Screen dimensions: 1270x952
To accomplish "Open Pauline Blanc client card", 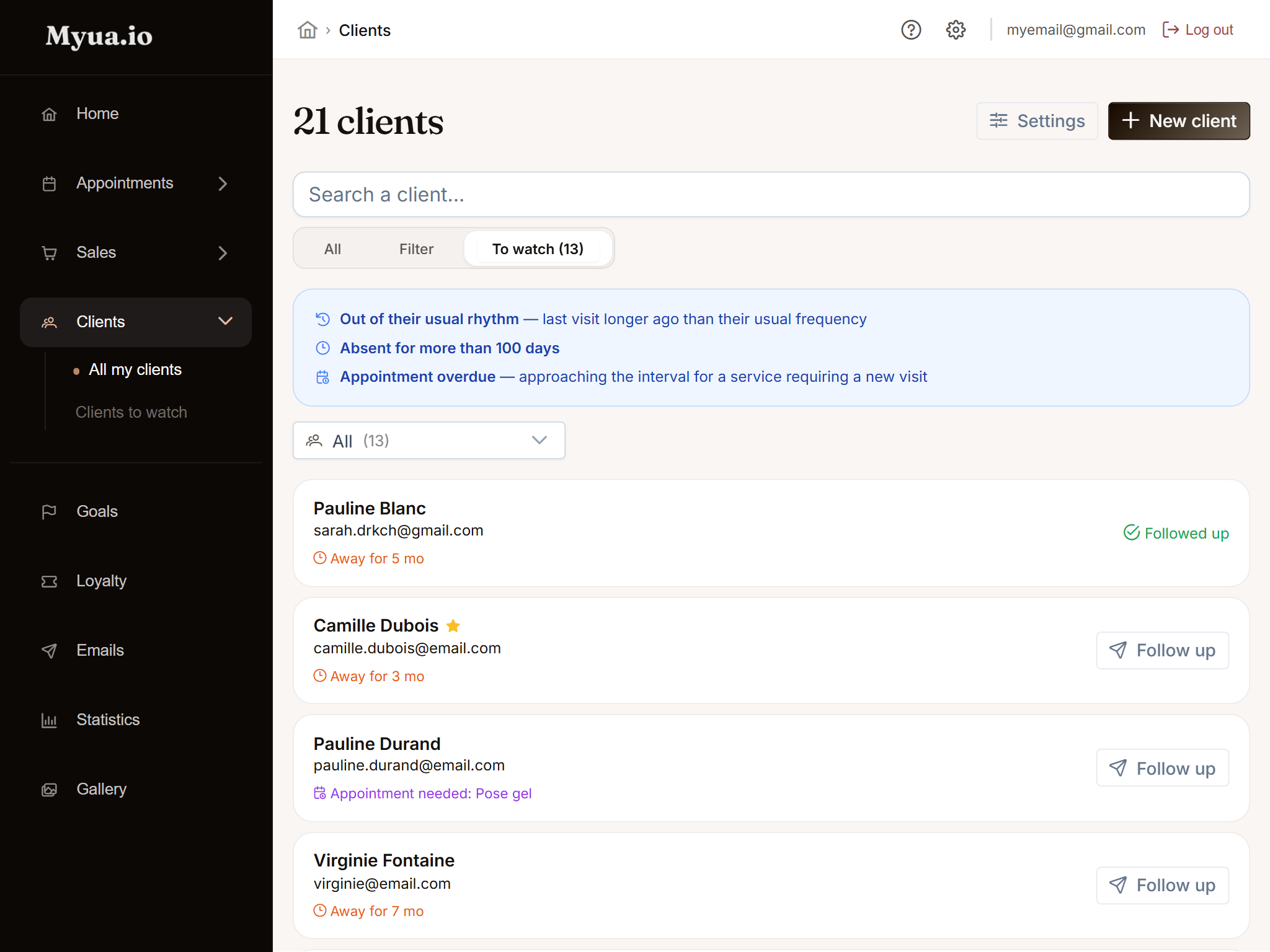I will 771,533.
